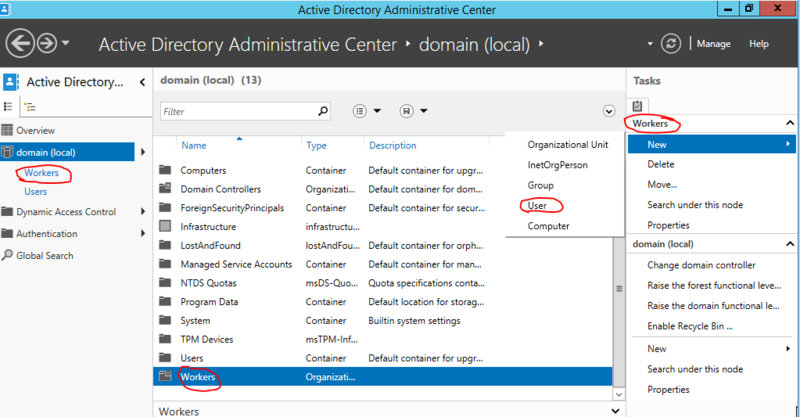The height and width of the screenshot is (417, 800).
Task: Select the System container folder icon
Action: pos(165,320)
